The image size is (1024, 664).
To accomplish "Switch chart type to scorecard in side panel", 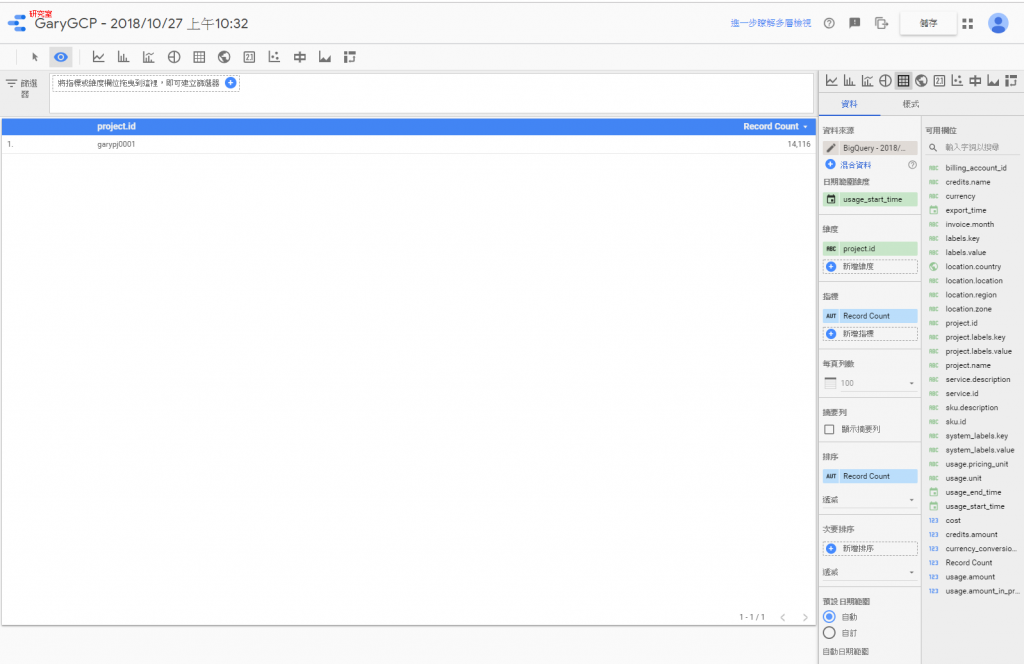I will 939,81.
